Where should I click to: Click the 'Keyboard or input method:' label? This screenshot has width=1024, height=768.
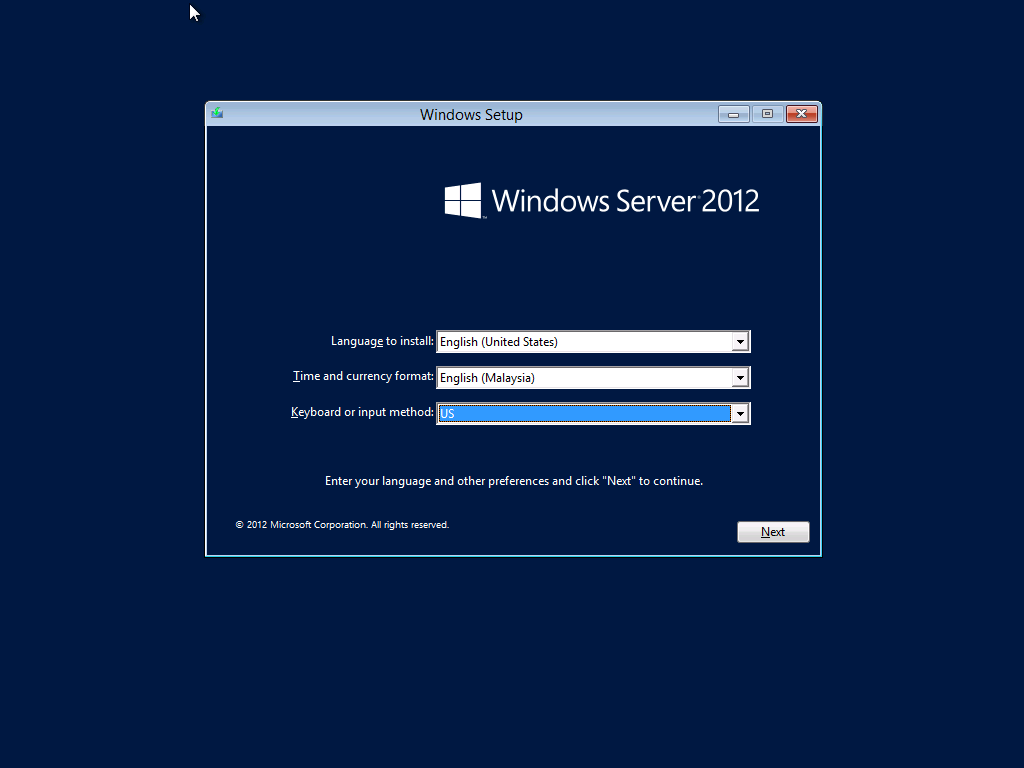point(362,412)
